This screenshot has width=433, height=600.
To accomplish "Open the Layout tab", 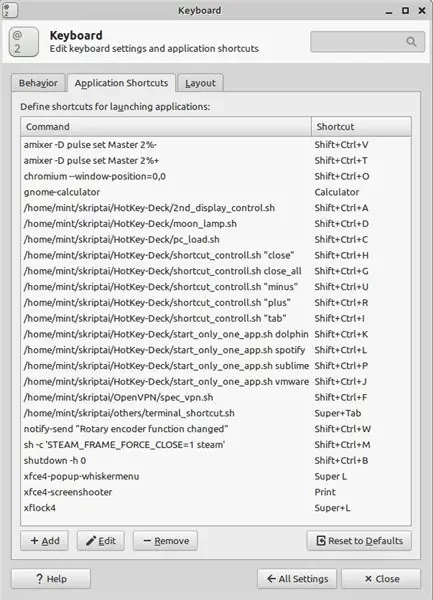I will click(200, 83).
